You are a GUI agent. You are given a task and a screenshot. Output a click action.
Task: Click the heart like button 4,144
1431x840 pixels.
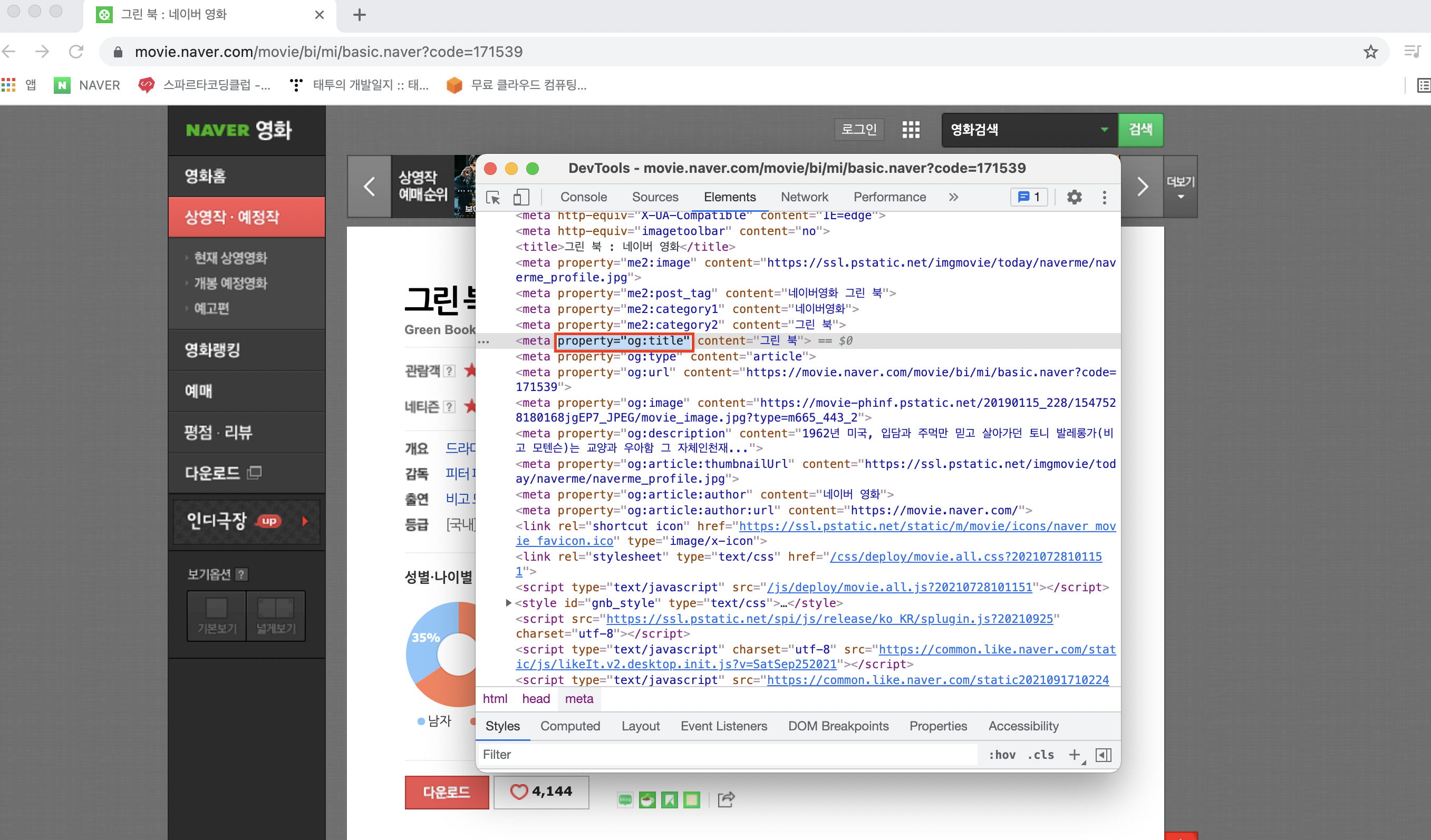(x=540, y=792)
